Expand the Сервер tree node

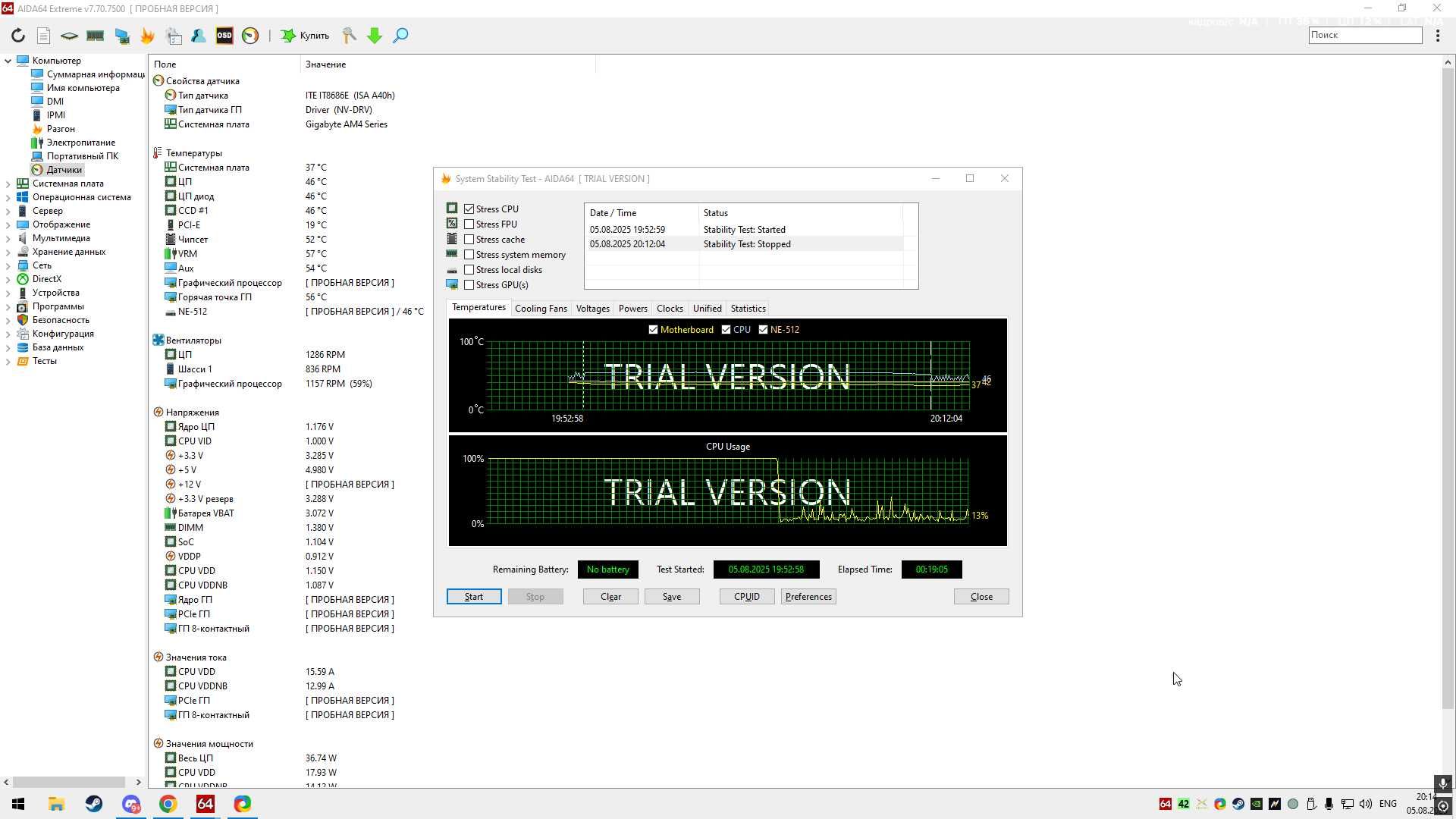(x=8, y=211)
